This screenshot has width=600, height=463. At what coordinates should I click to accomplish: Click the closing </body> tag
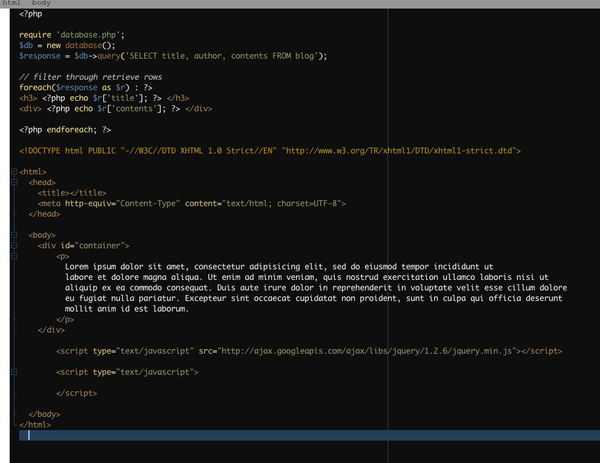coord(44,414)
